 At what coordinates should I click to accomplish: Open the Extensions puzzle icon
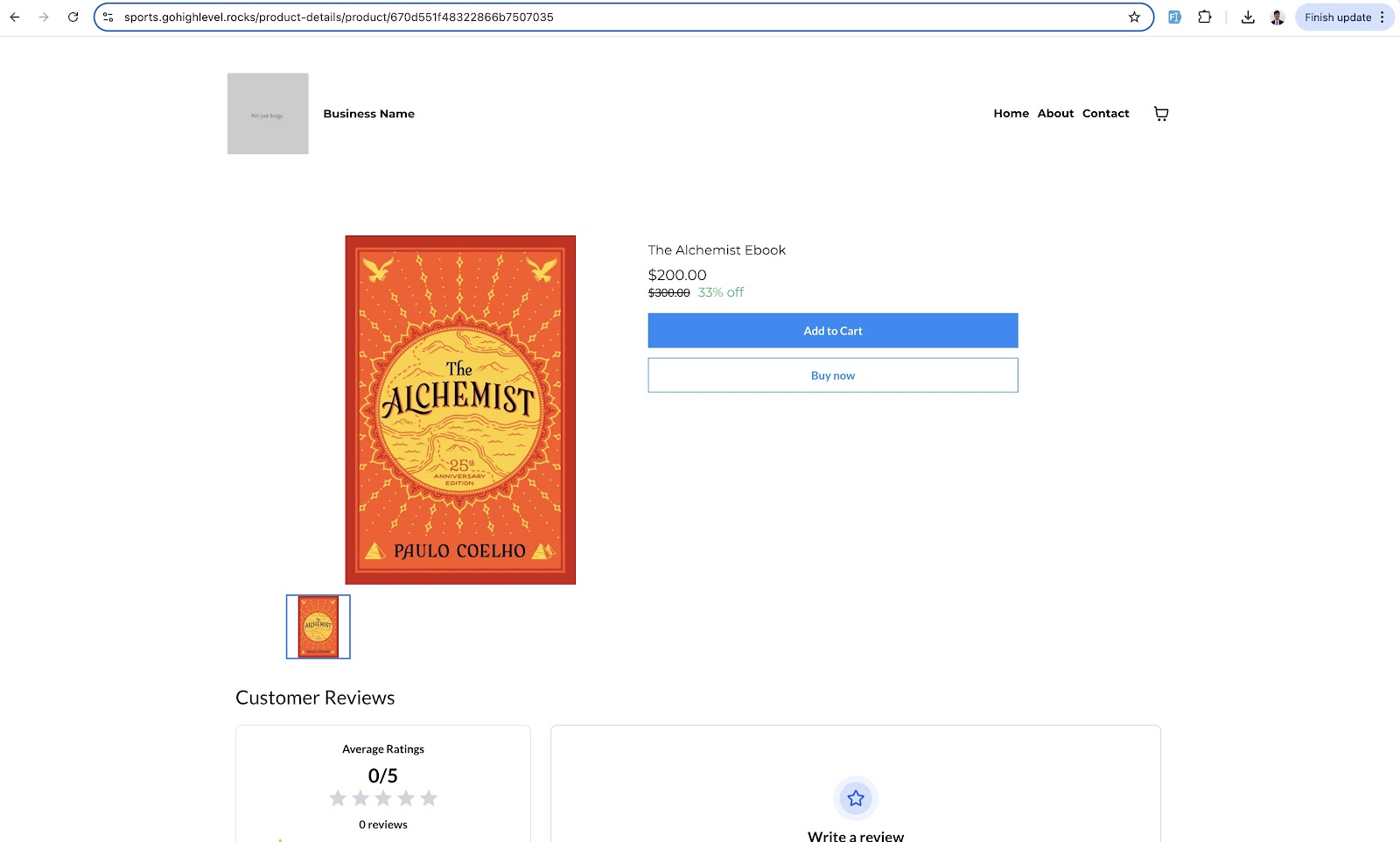(x=1205, y=17)
